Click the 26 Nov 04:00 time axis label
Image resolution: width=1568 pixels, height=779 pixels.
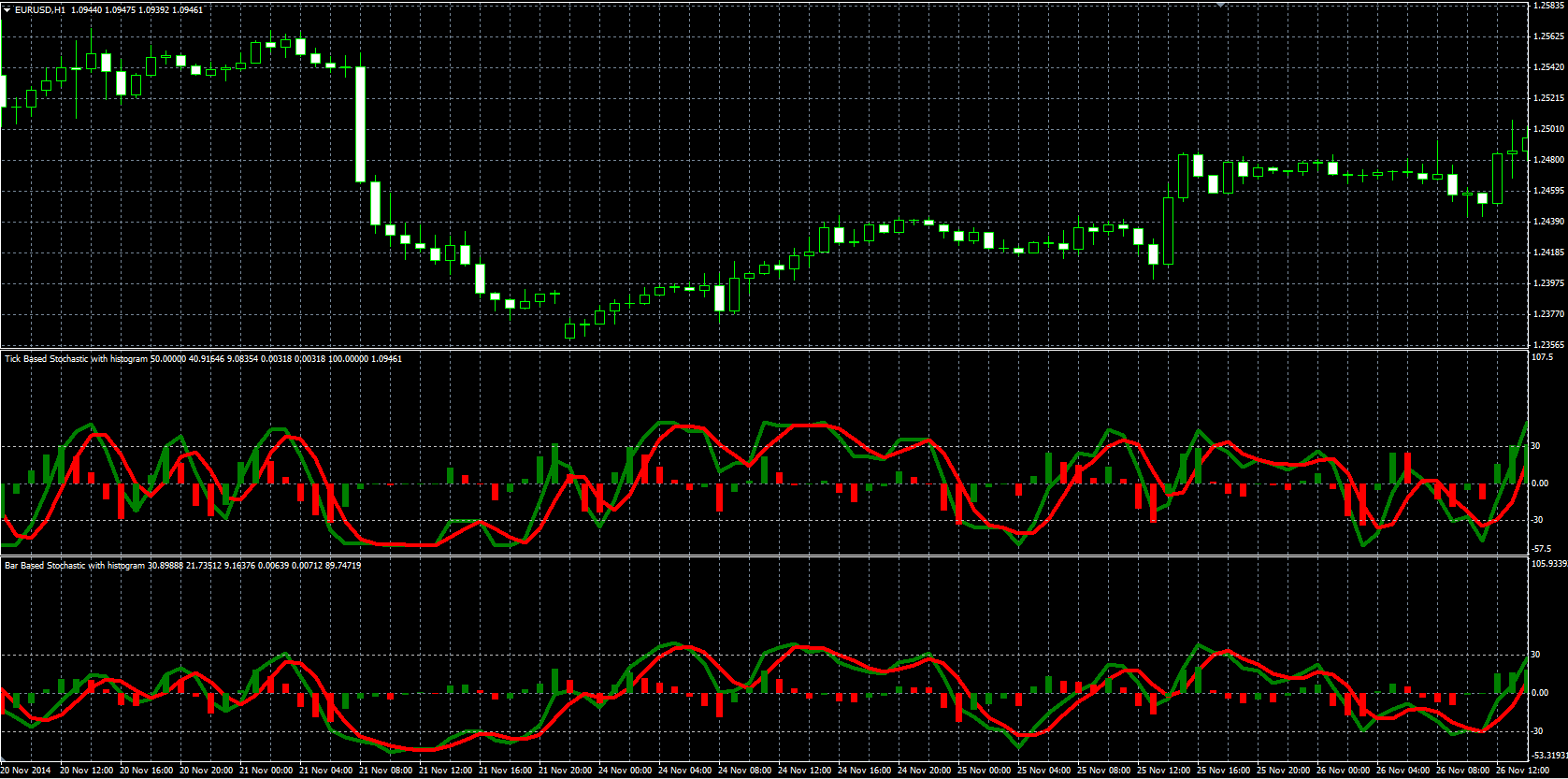click(x=1403, y=771)
